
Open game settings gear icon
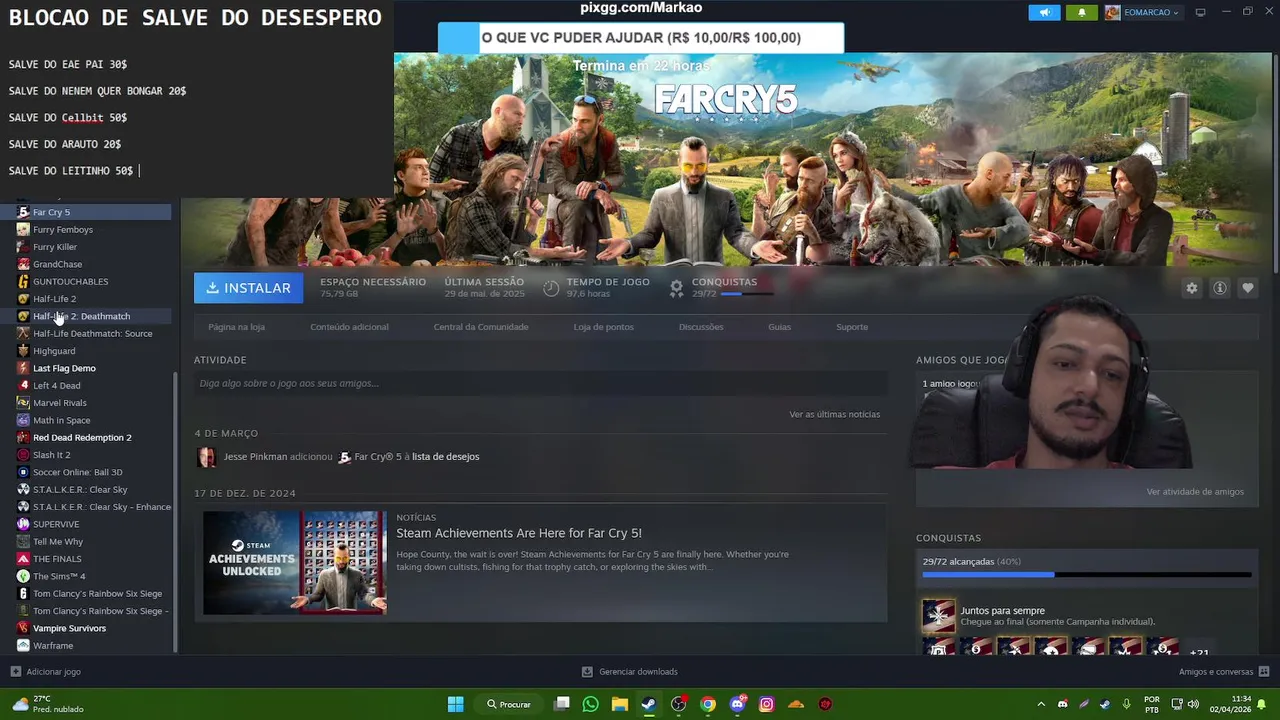[x=1191, y=288]
